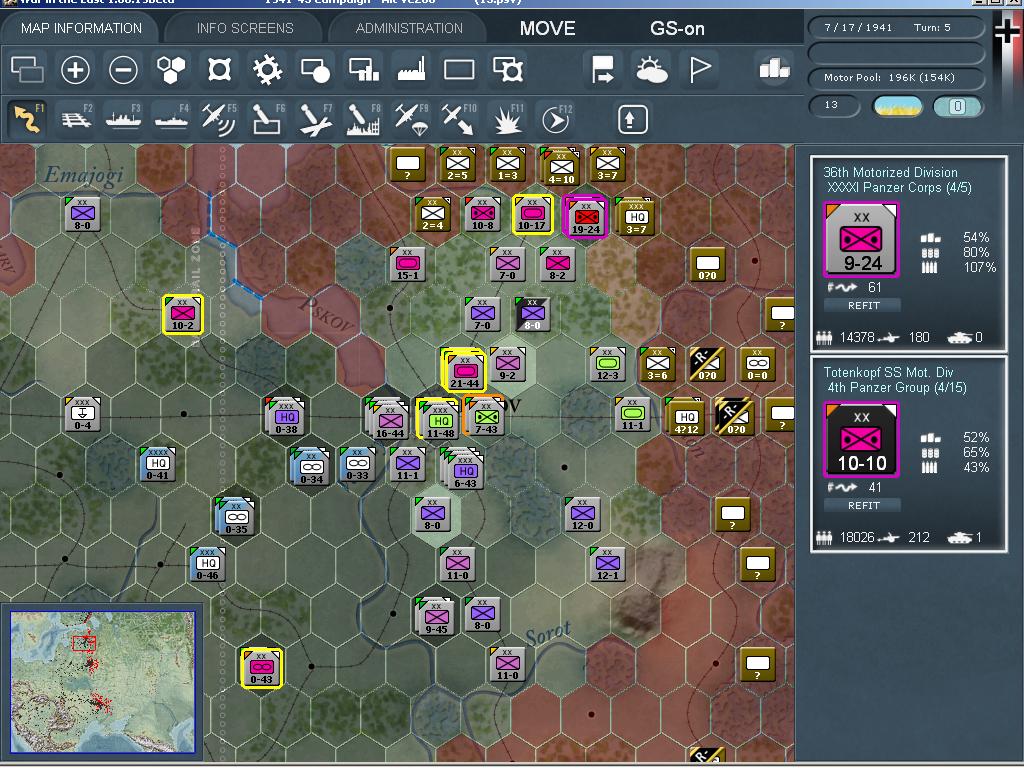Select the 10-17 unit counter
The width and height of the screenshot is (1024, 768).
(533, 214)
